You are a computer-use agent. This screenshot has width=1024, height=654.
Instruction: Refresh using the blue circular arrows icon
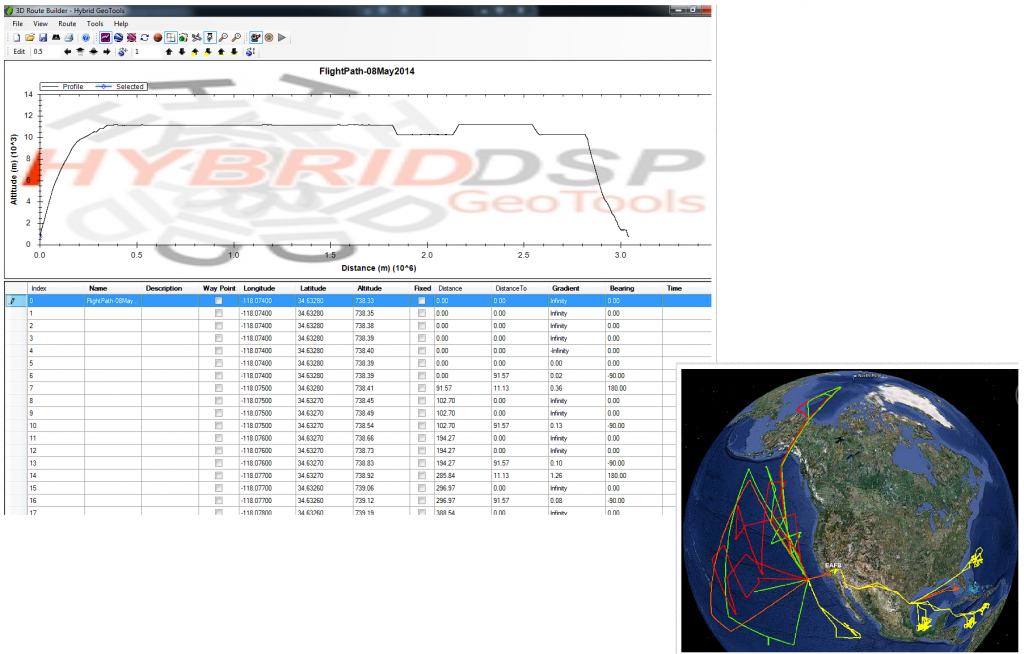pos(144,38)
